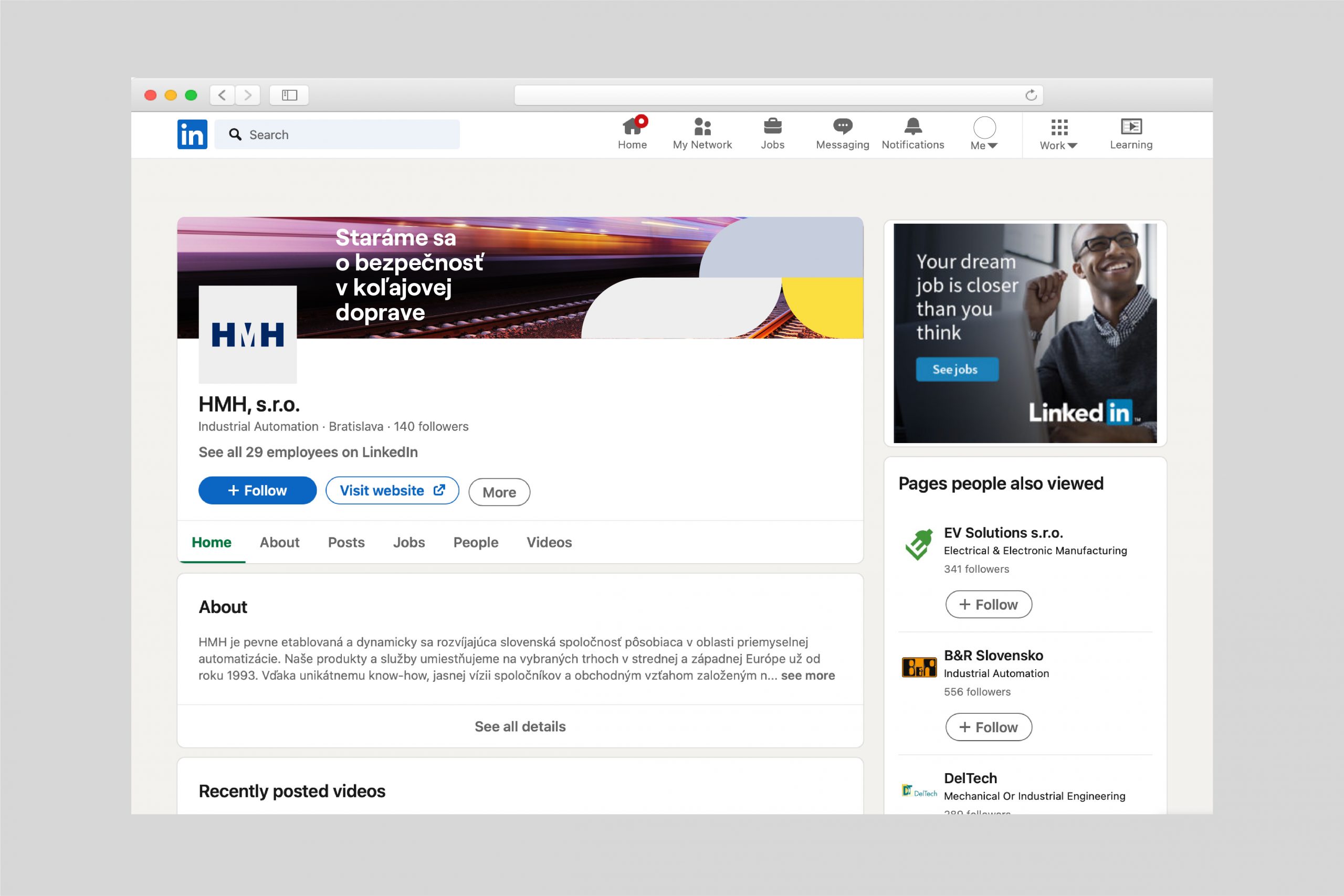Click the LinkedIn logo icon
This screenshot has width=1344, height=896.
point(192,134)
